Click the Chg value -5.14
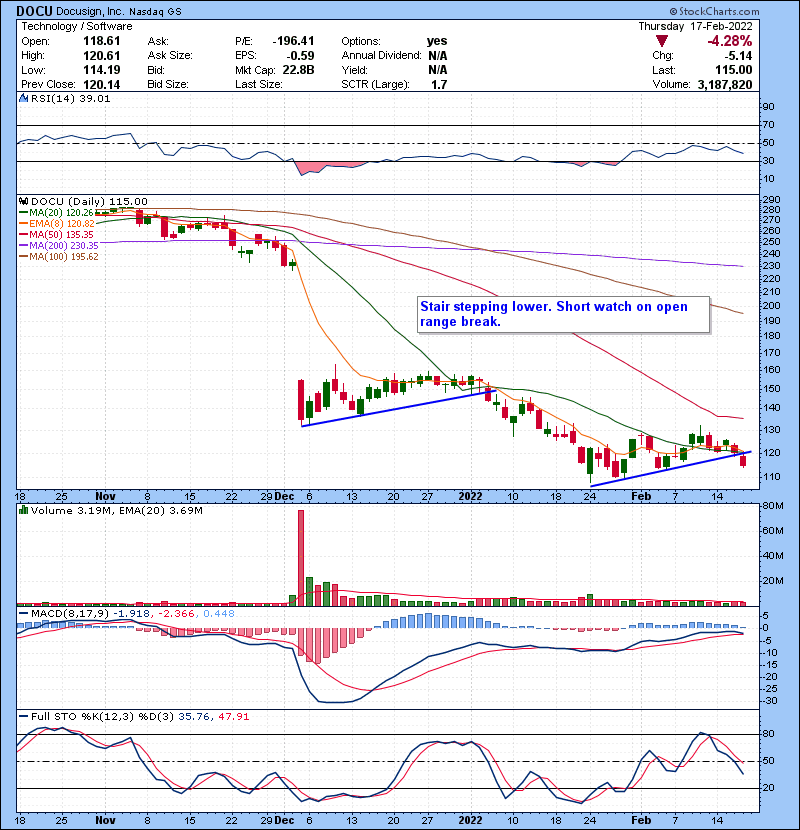 pyautogui.click(x=738, y=56)
